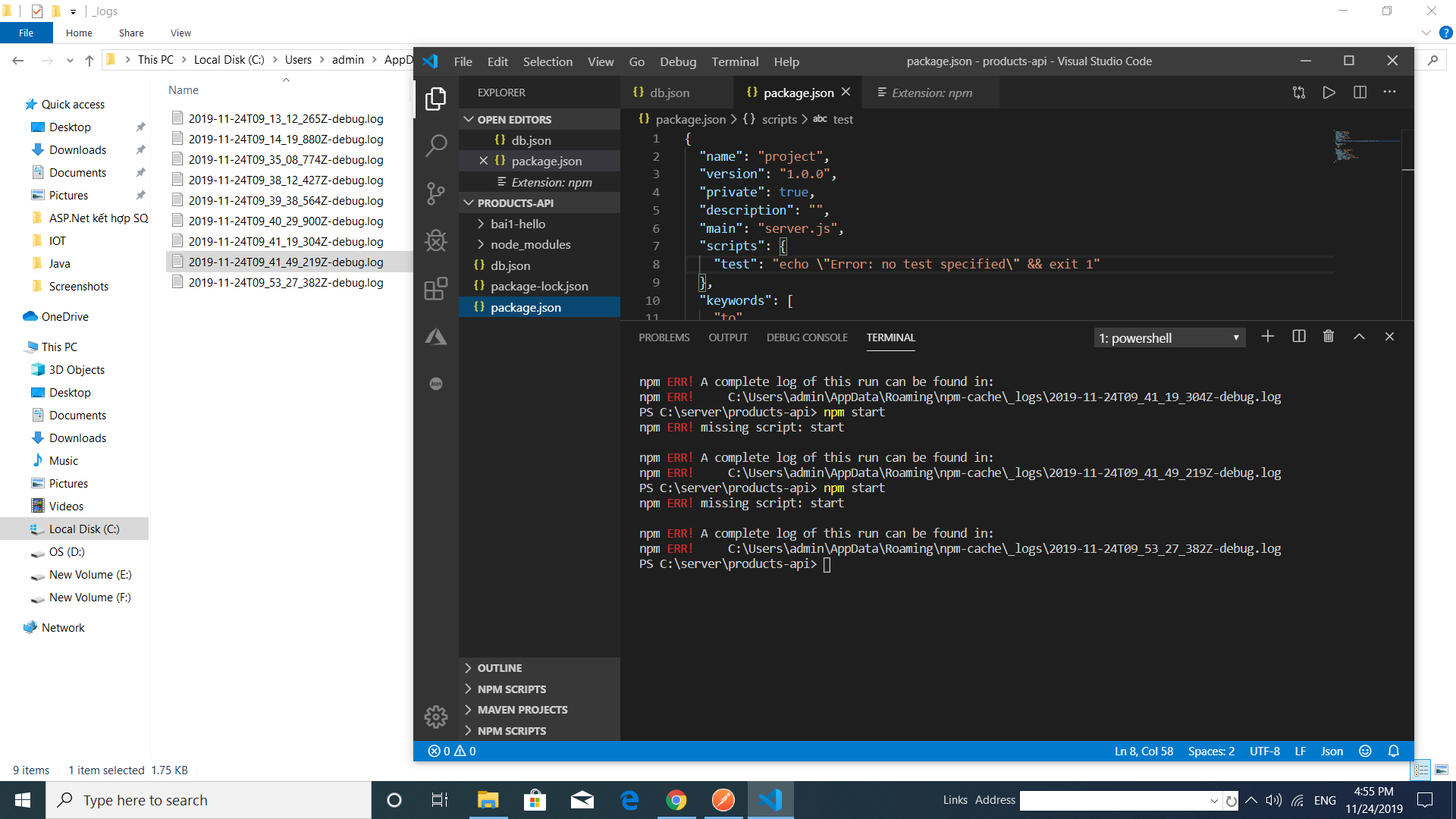The image size is (1456, 819).
Task: Open the Windows Start menu
Action: 23,800
